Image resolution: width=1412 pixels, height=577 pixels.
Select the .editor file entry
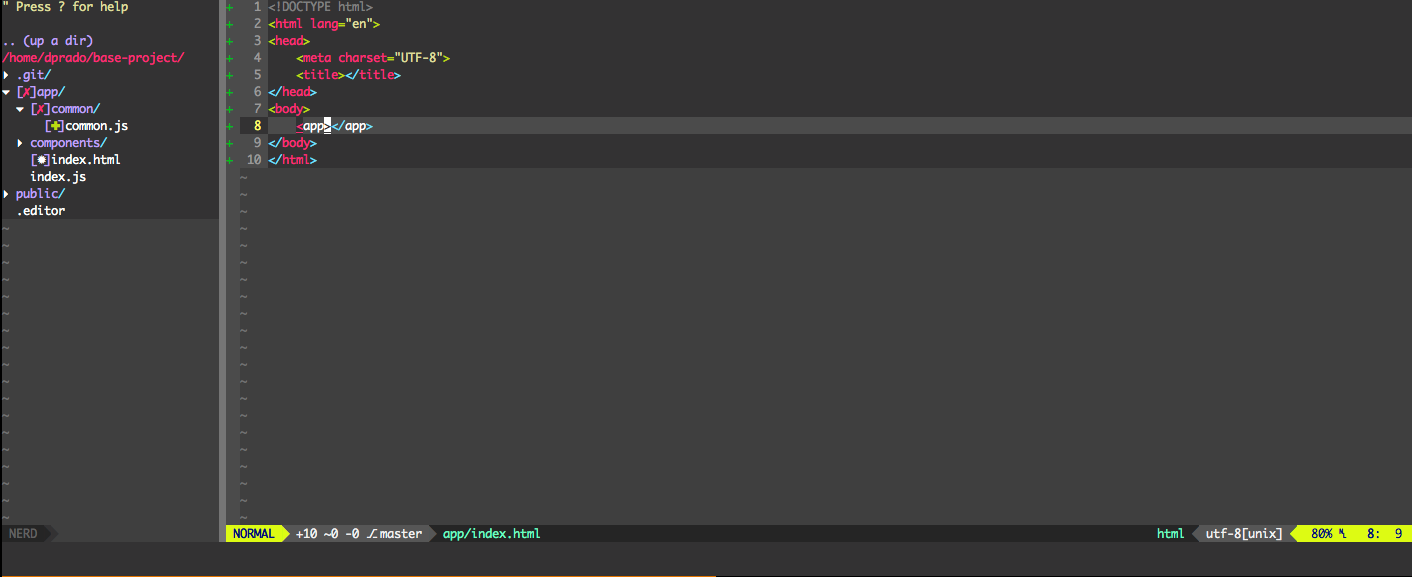41,211
